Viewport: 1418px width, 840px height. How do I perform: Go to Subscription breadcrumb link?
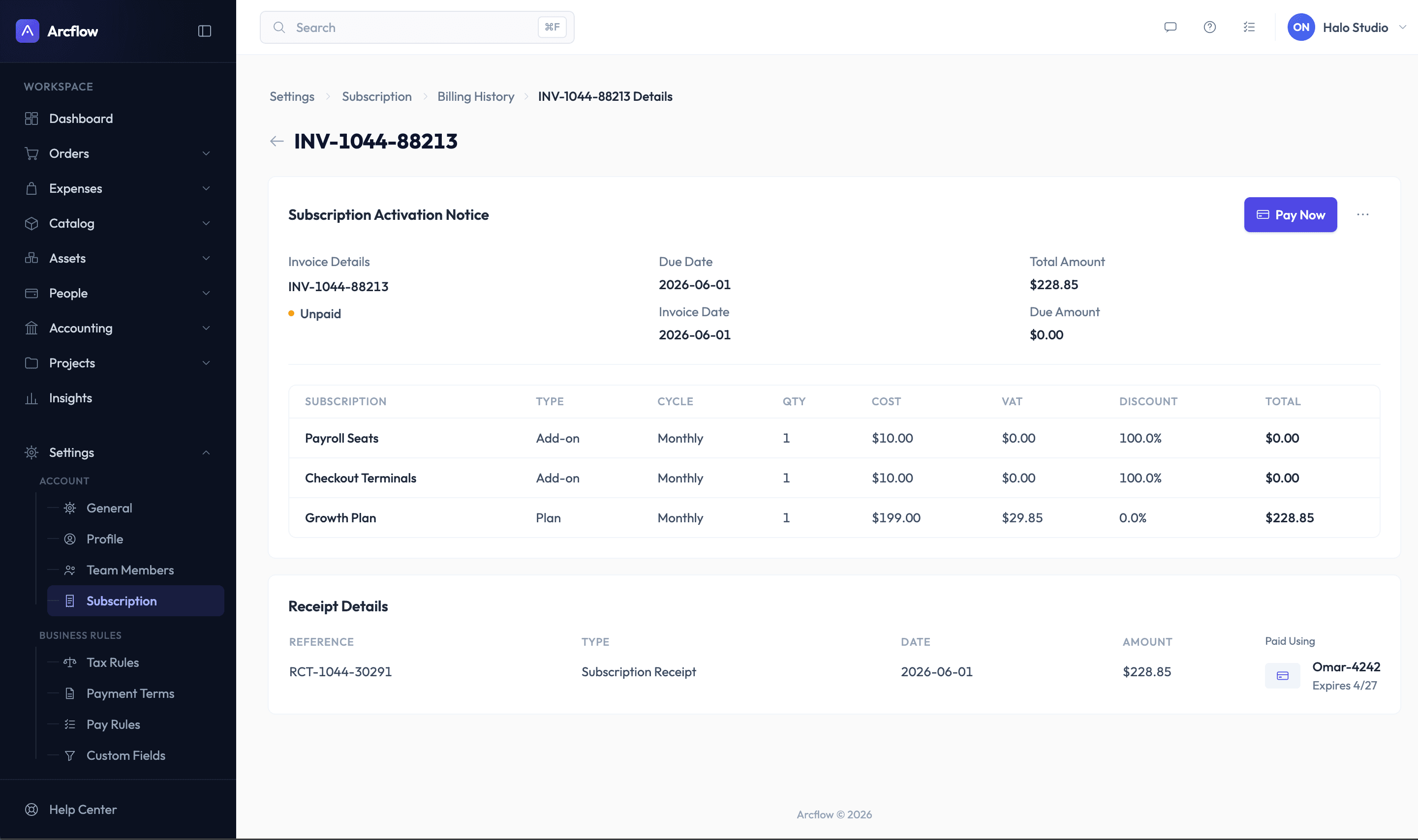pyautogui.click(x=376, y=96)
